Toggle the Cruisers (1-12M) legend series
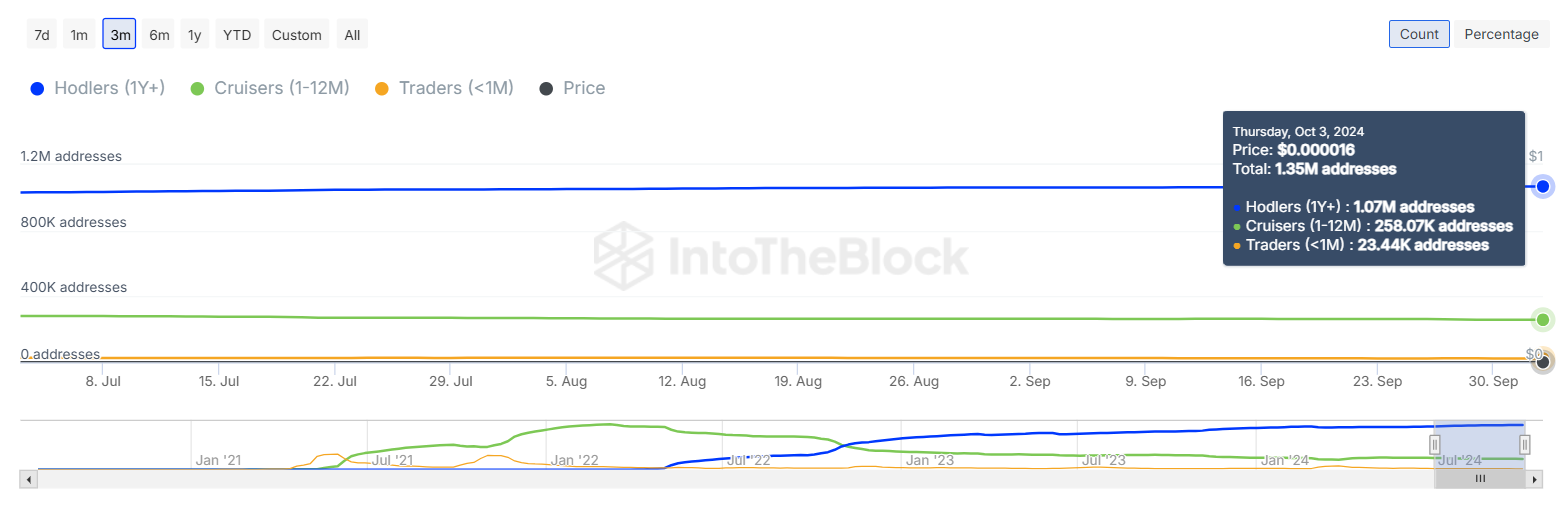The image size is (1566, 505). click(x=270, y=88)
